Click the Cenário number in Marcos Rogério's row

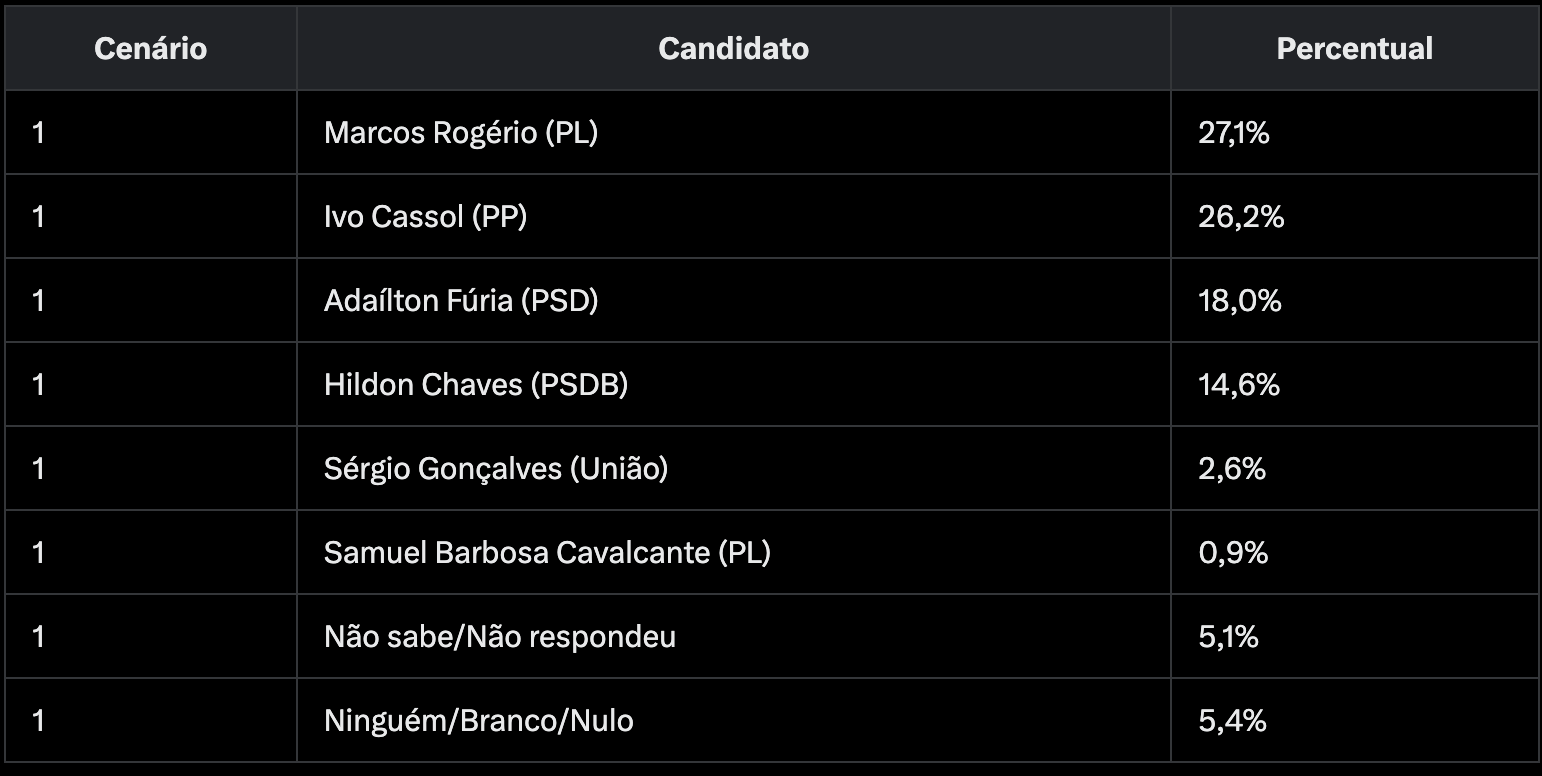pyautogui.click(x=38, y=133)
